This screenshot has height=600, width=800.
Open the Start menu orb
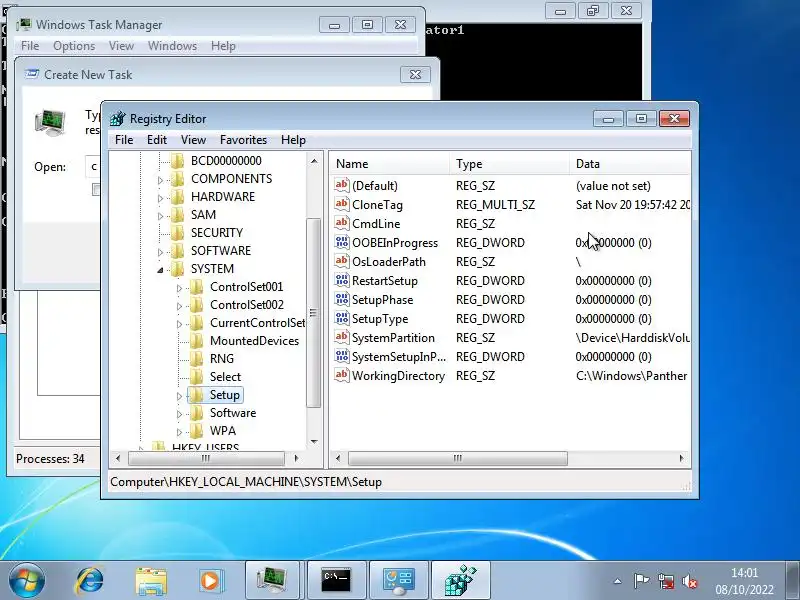point(26,580)
